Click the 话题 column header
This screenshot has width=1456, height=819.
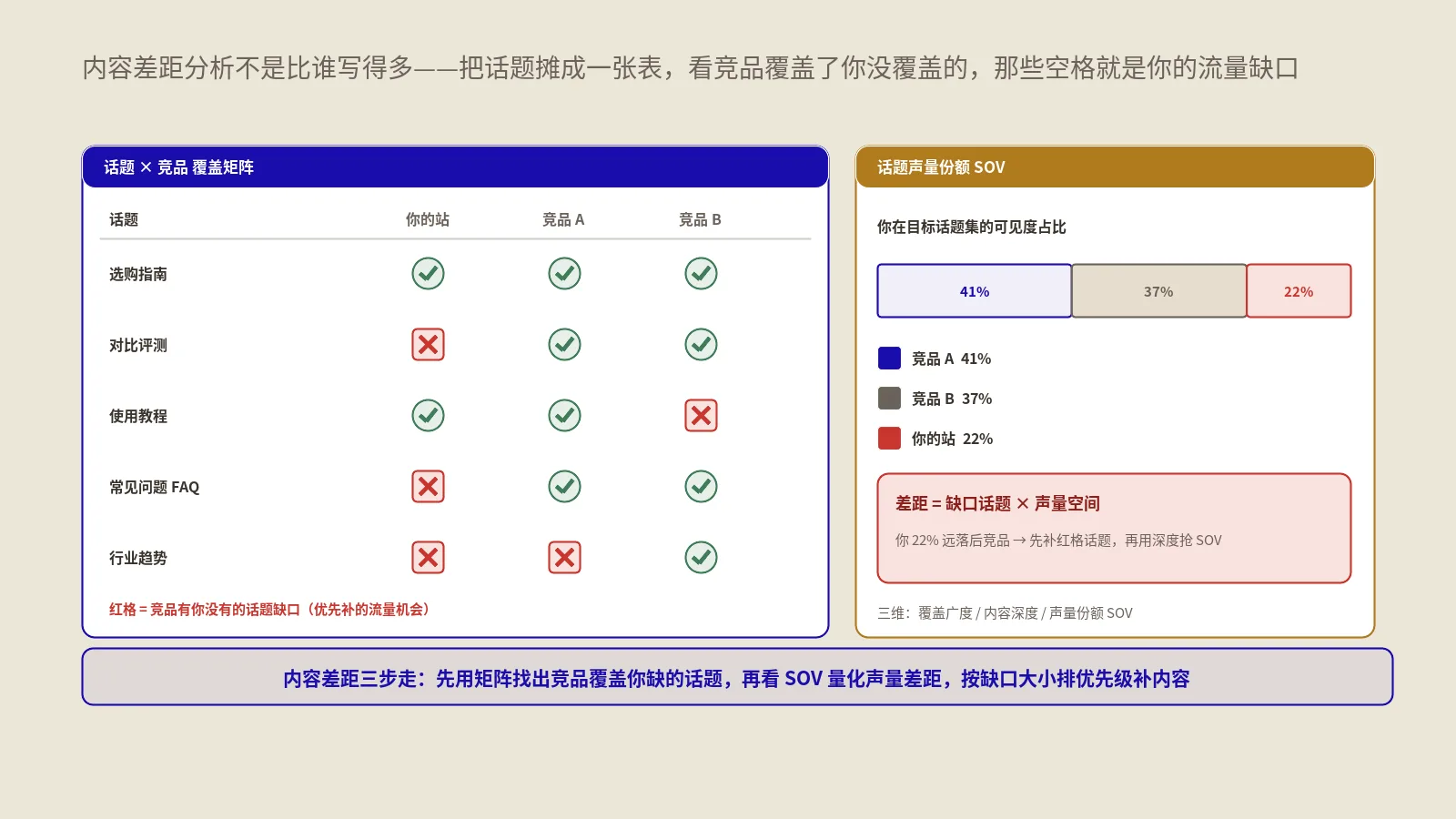[x=124, y=219]
